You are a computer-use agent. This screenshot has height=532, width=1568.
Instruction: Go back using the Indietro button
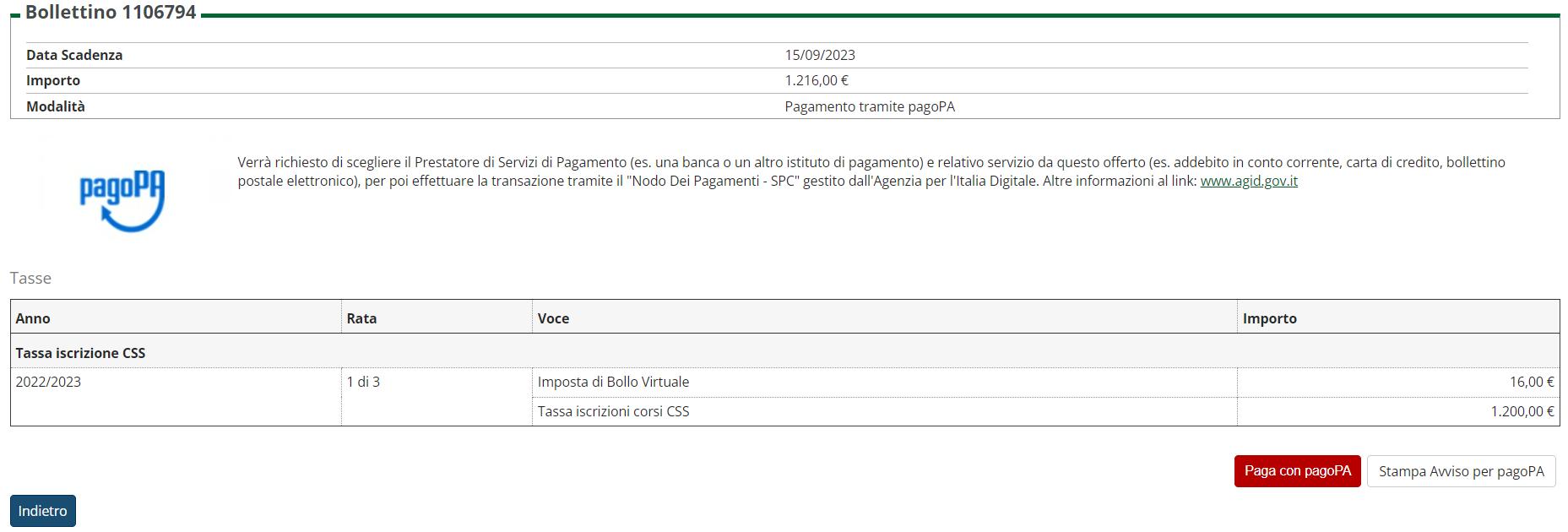(x=43, y=511)
